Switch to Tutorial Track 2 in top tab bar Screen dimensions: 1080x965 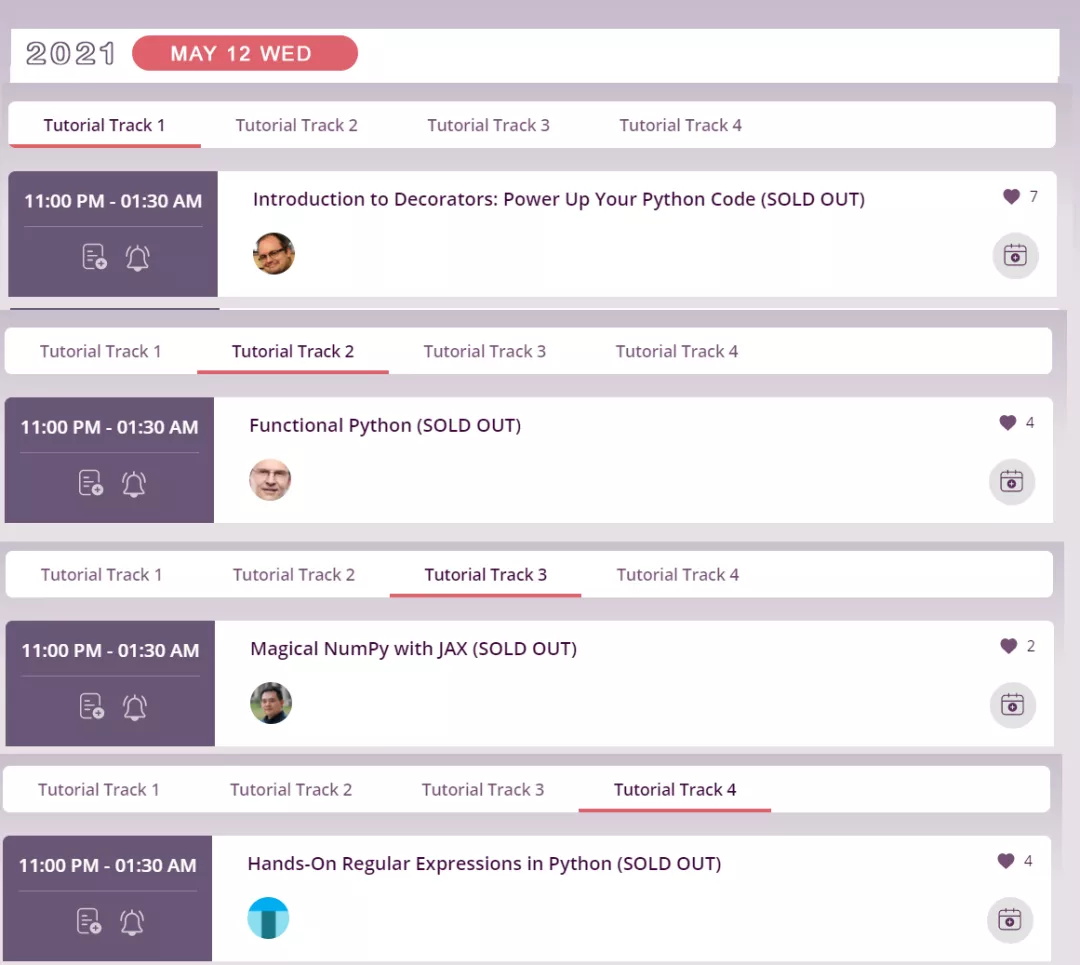pyautogui.click(x=296, y=125)
